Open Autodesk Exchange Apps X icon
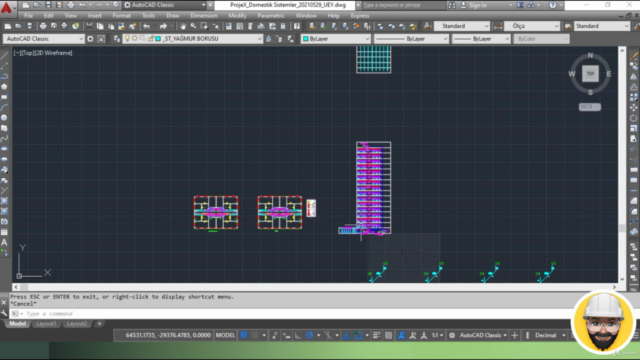Screen dimensions: 640x360 pyautogui.click(x=520, y=5)
